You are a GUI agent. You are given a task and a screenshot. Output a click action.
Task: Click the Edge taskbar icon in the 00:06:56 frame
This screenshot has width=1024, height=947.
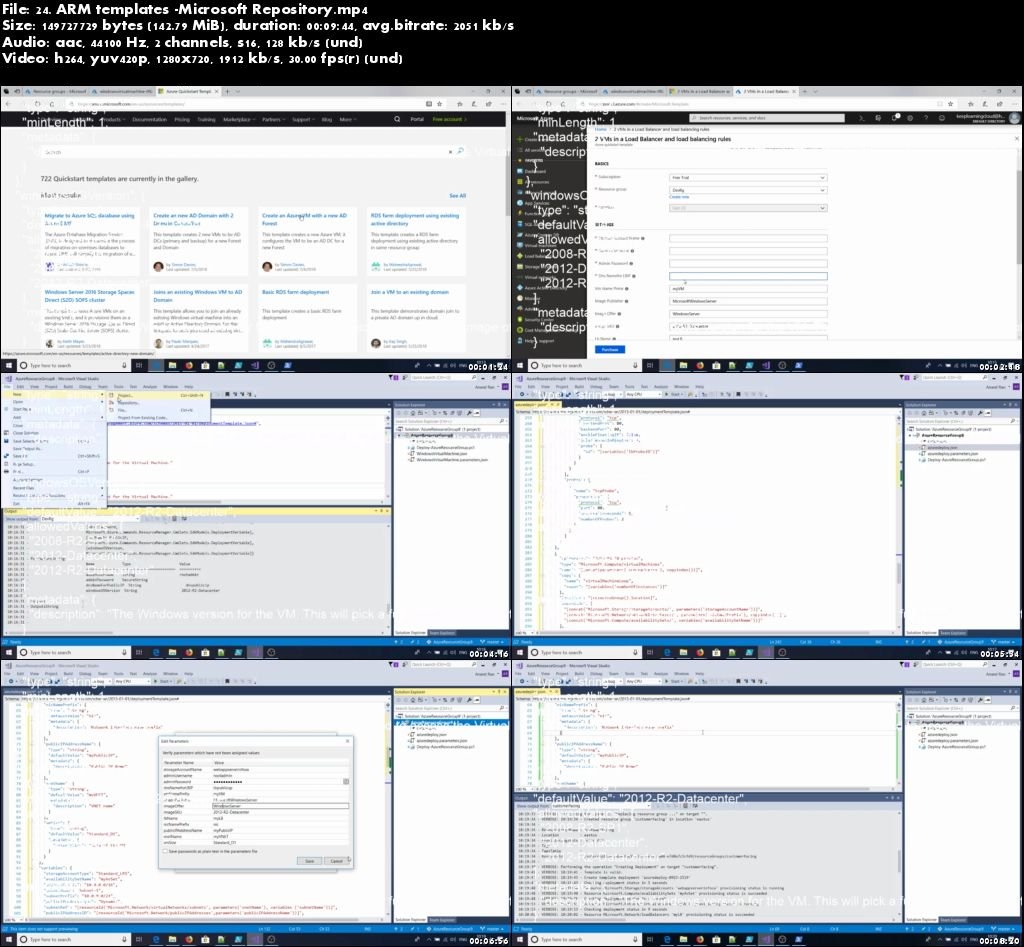156,940
